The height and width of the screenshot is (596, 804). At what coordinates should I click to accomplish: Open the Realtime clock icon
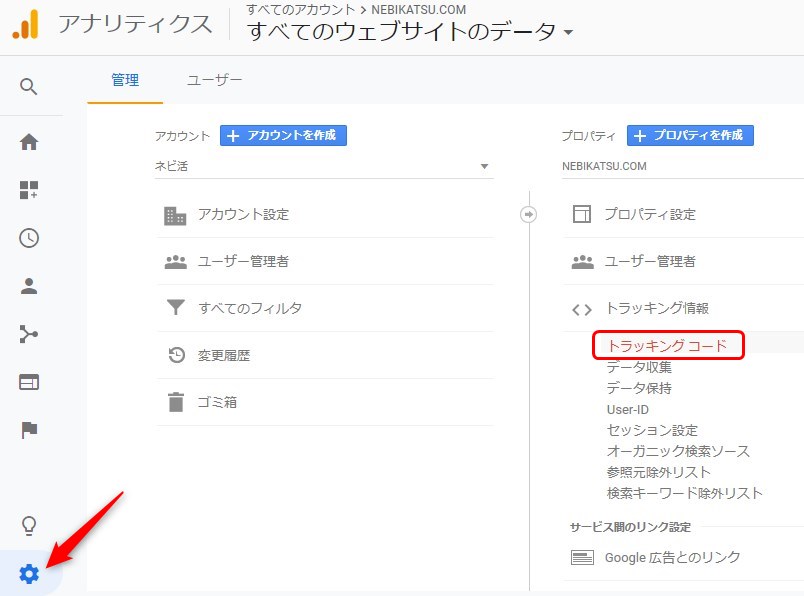pos(29,238)
